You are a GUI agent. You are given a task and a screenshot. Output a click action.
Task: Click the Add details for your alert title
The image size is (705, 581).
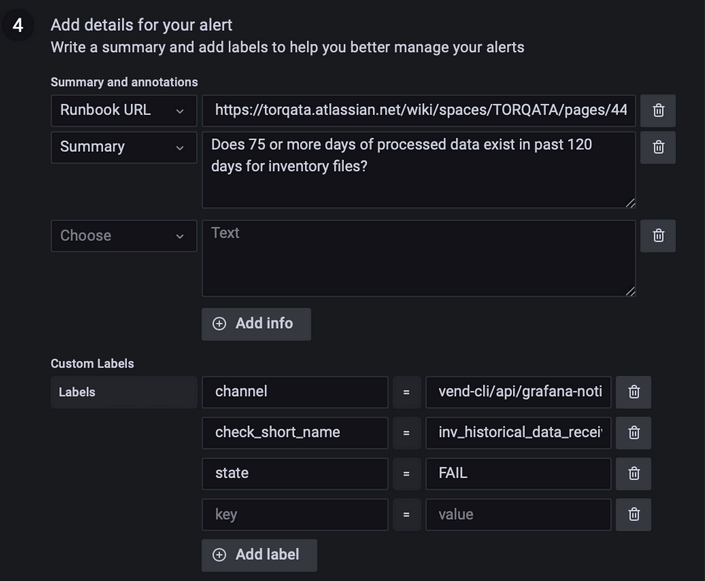point(141,25)
